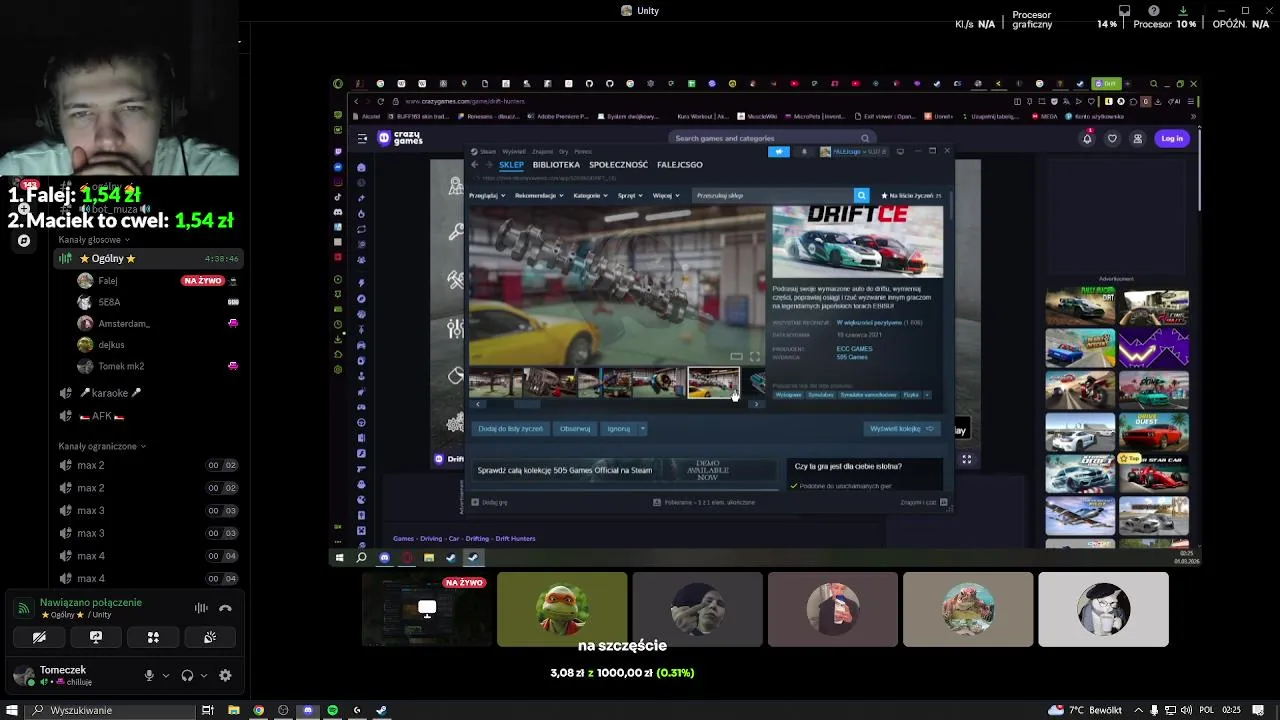Screen dimensions: 1280x720
Task: Open Discord activities button
Action: [153, 637]
